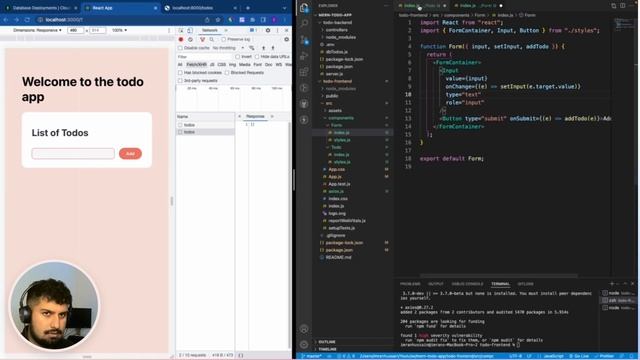The image size is (640, 360).
Task: Expand the OUTLINE section
Action: pyautogui.click(x=327, y=342)
